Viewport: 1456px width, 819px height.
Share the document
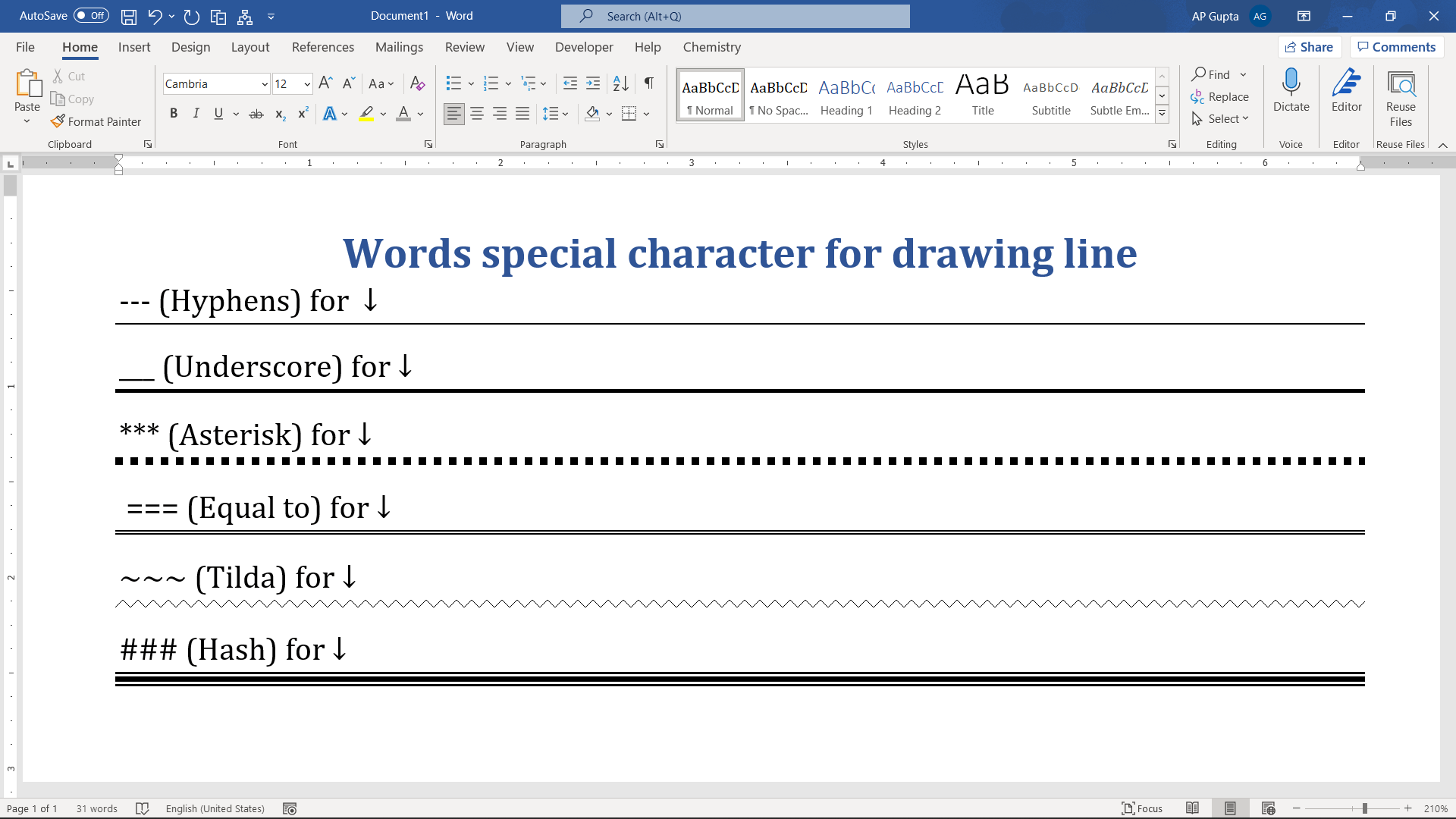coord(1310,46)
